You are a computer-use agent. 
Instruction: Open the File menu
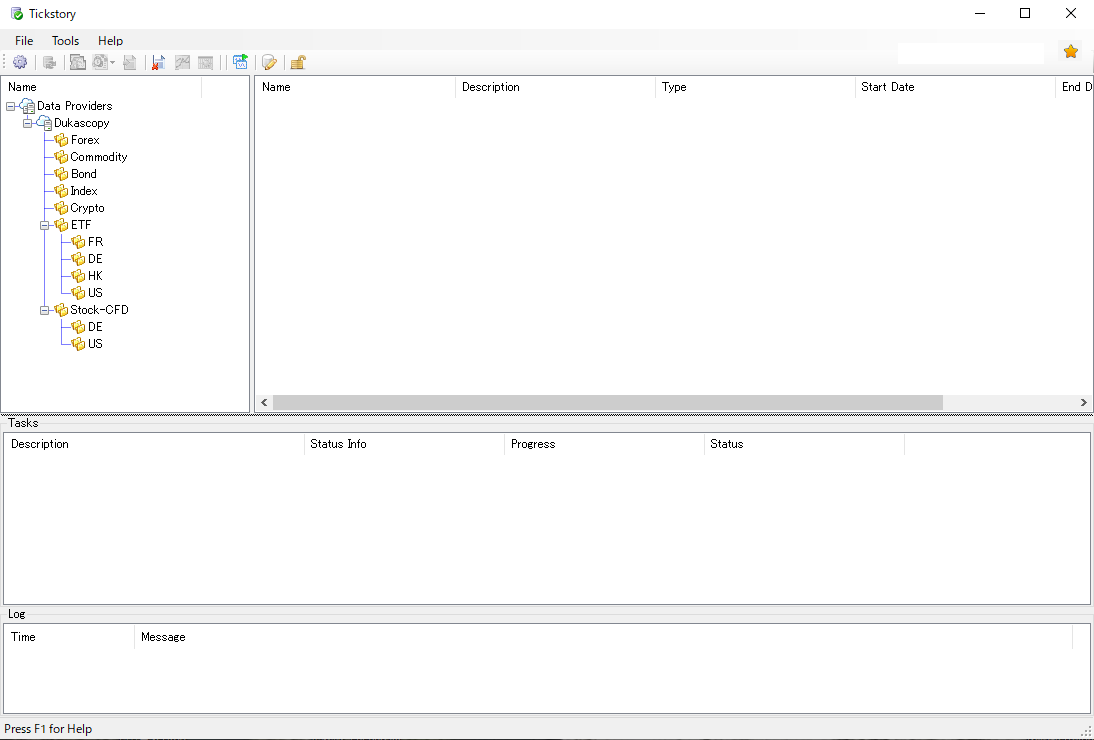point(24,40)
